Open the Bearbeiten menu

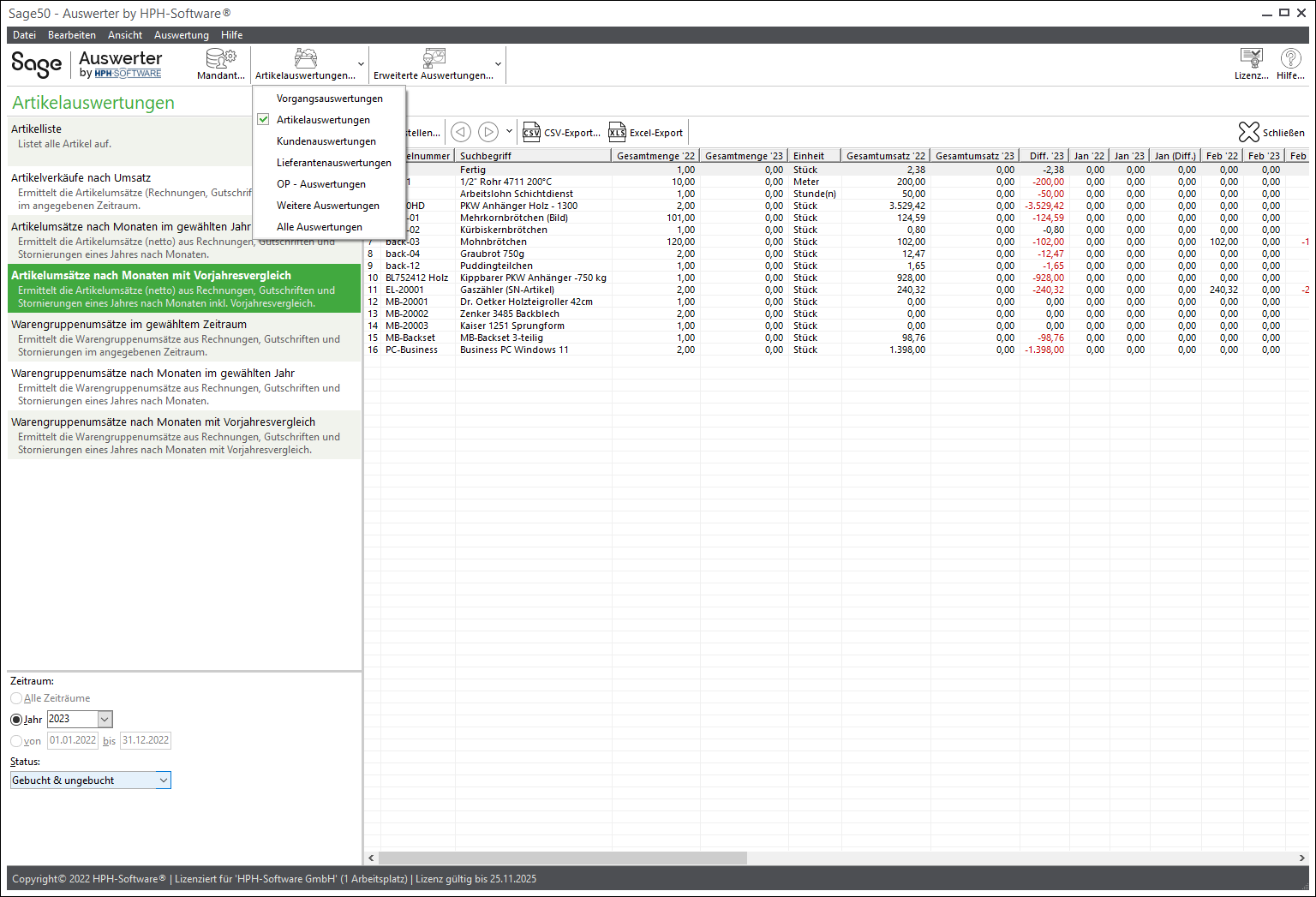(72, 35)
